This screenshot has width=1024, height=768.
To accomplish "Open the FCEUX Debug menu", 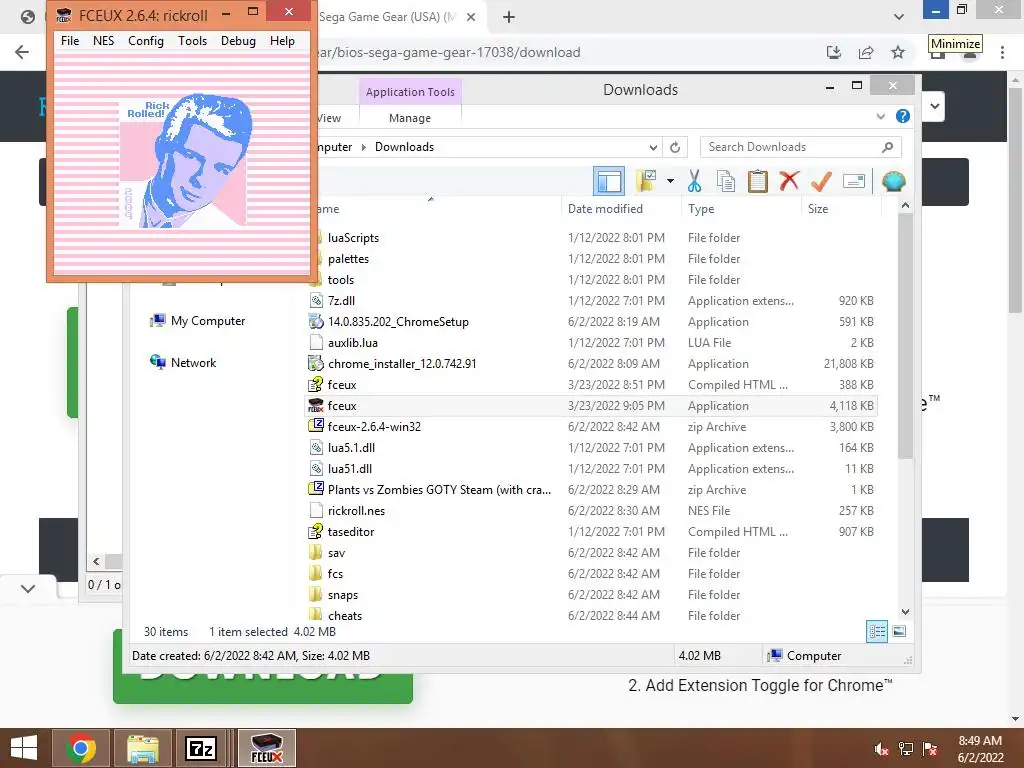I will pyautogui.click(x=238, y=40).
